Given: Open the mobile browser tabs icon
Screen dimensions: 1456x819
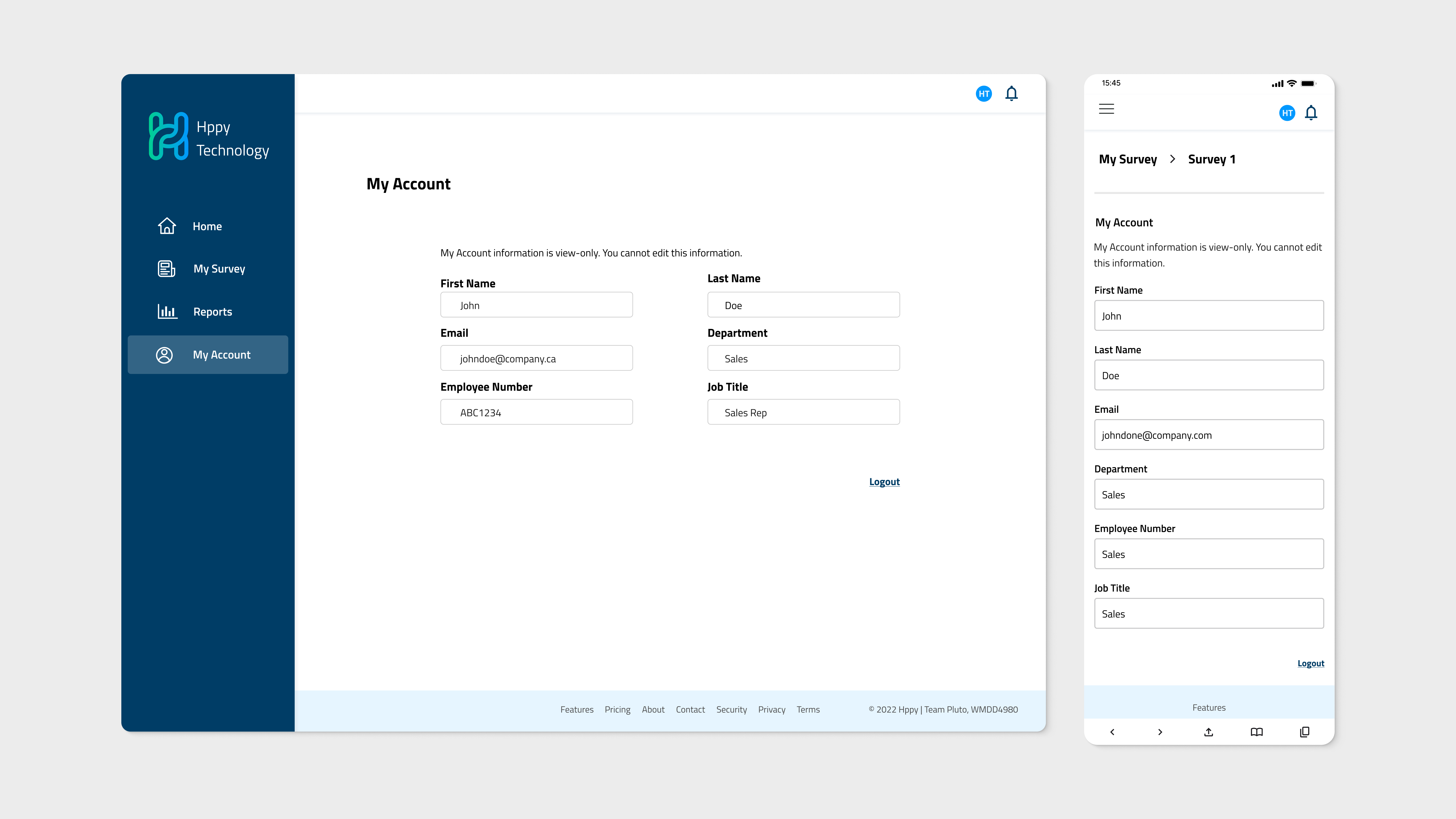Looking at the screenshot, I should pos(1305,732).
